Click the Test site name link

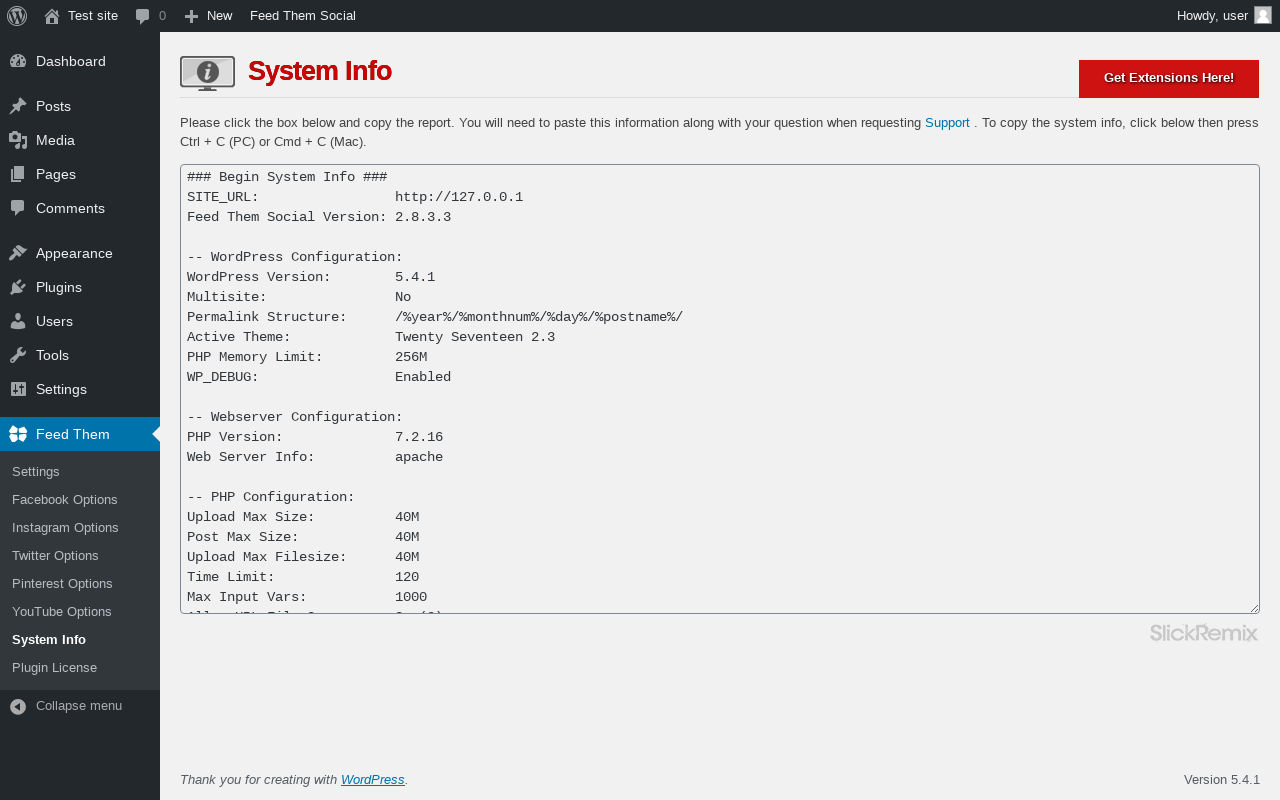point(93,16)
